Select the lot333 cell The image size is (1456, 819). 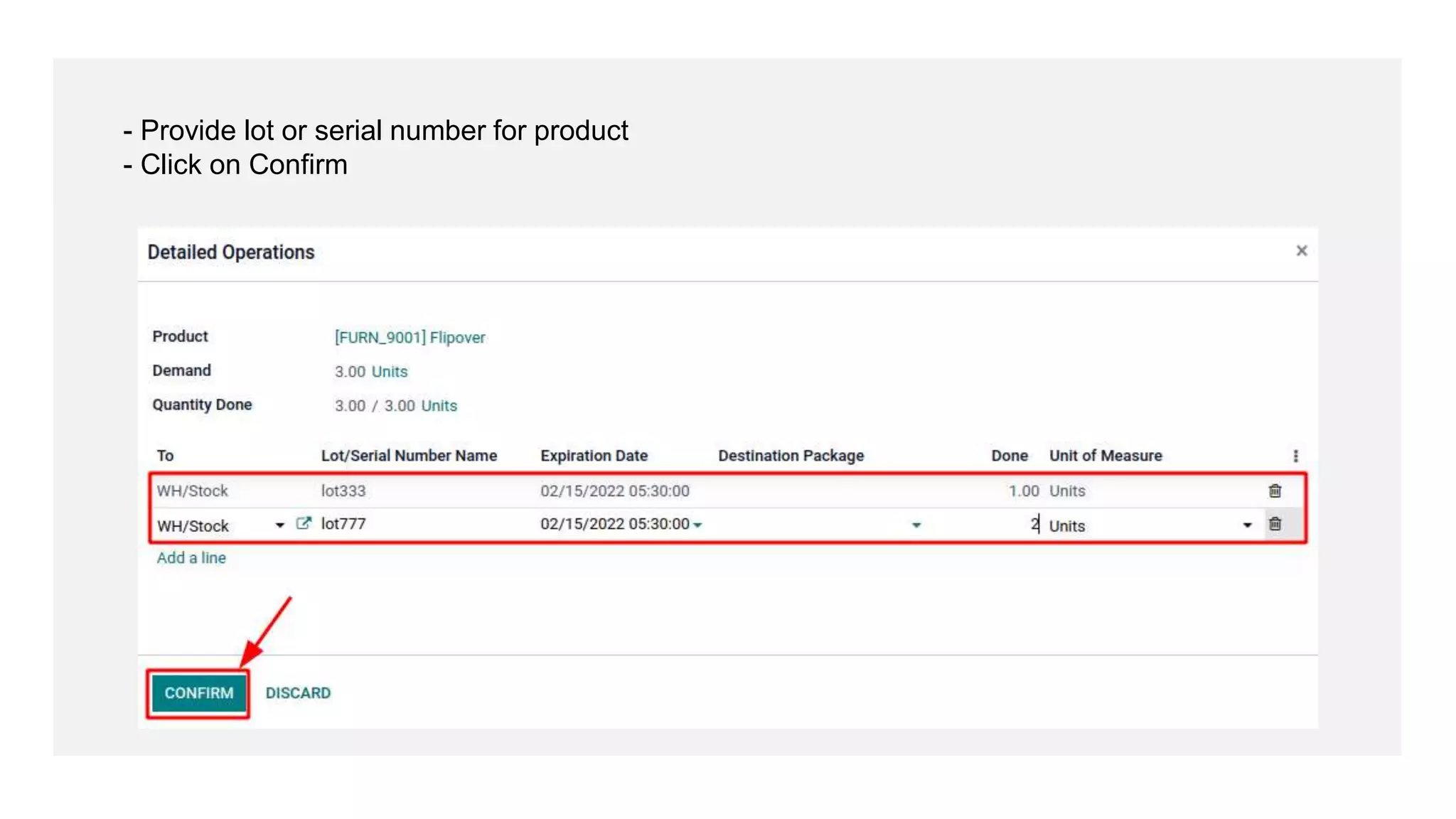[x=343, y=491]
